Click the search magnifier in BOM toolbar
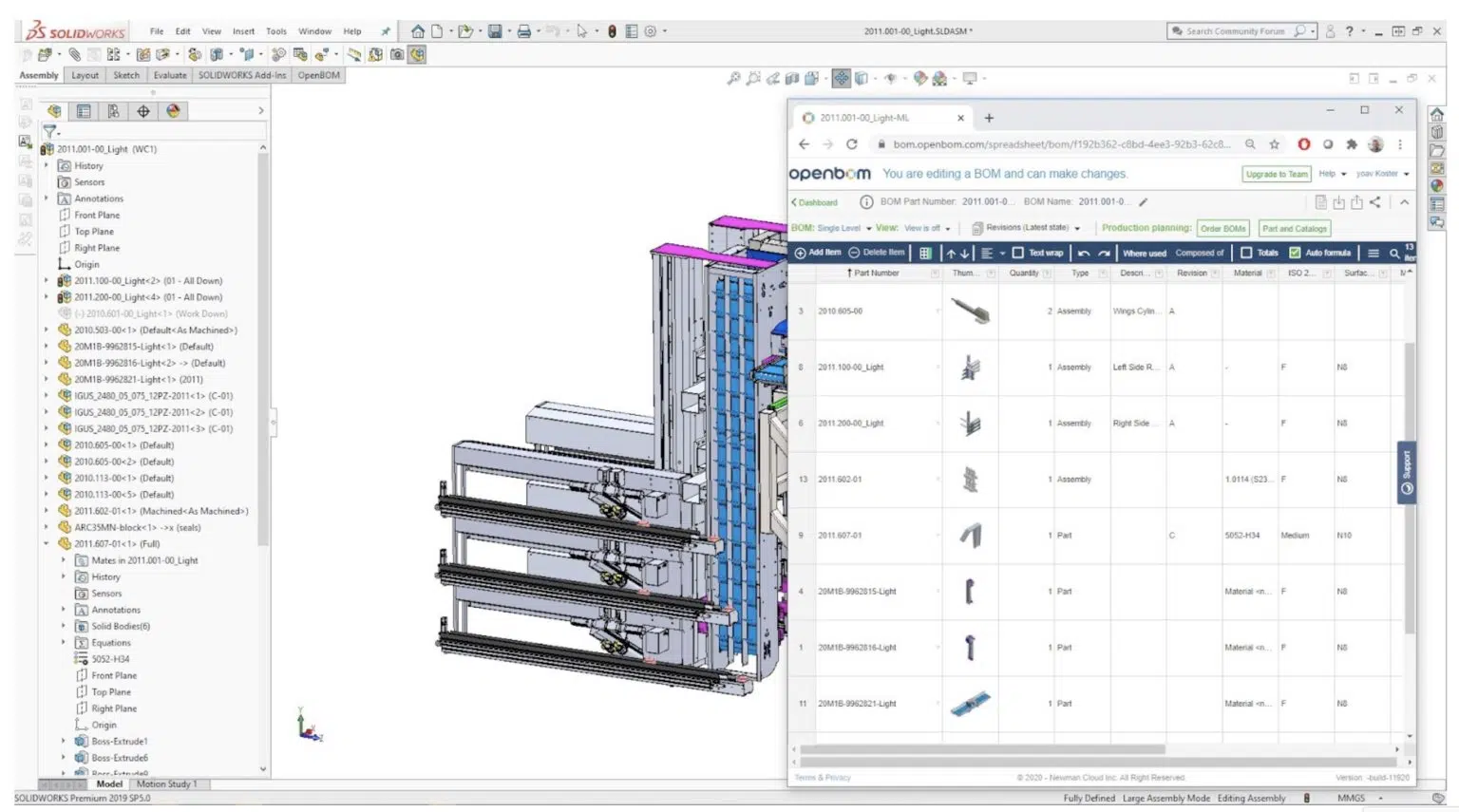Image resolution: width=1459 pixels, height=812 pixels. pyautogui.click(x=1393, y=253)
